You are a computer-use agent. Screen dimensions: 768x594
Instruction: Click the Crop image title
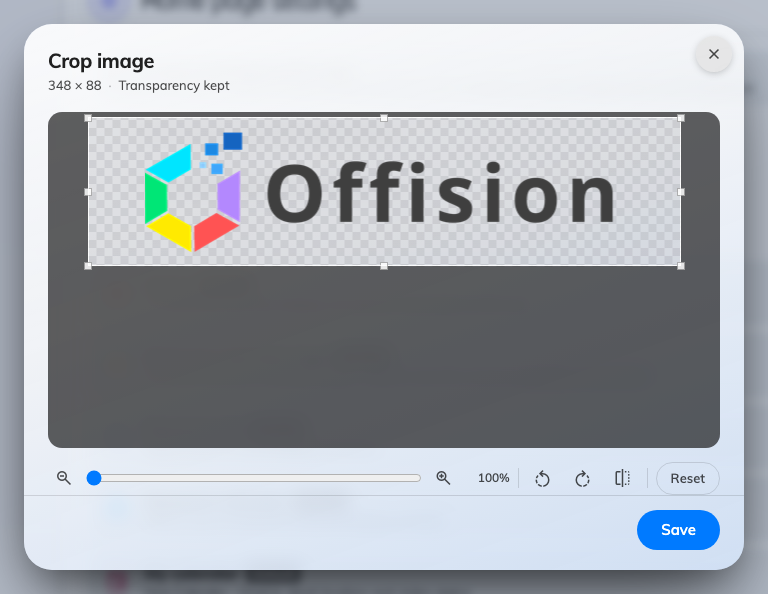[101, 62]
